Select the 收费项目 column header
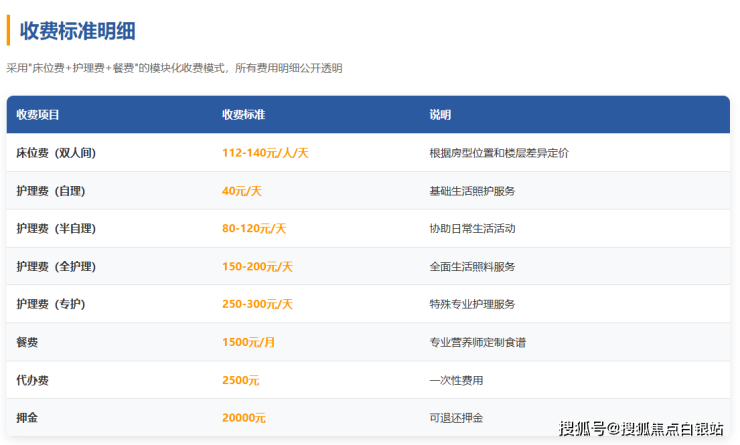 click(x=37, y=115)
